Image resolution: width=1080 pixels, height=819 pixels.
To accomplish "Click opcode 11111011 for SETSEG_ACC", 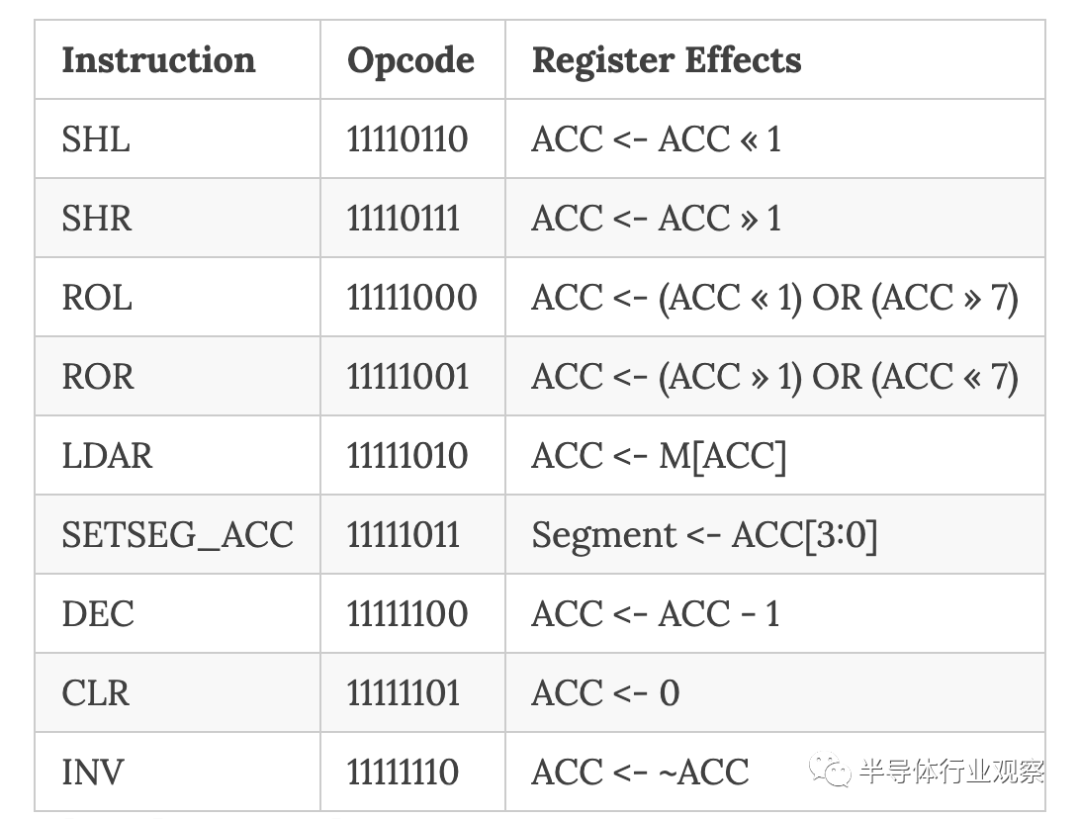I will (x=403, y=534).
